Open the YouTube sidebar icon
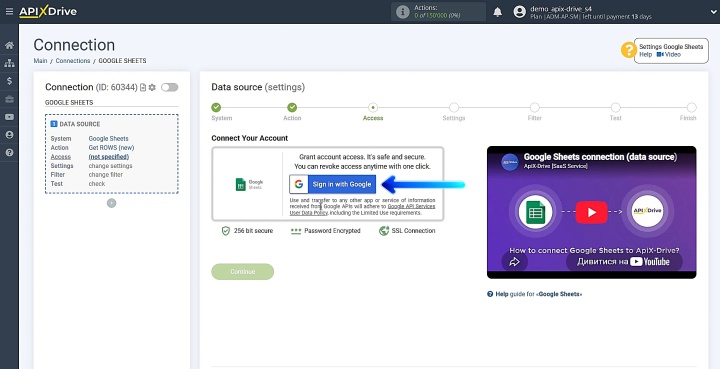This screenshot has width=720, height=369. [x=9, y=117]
